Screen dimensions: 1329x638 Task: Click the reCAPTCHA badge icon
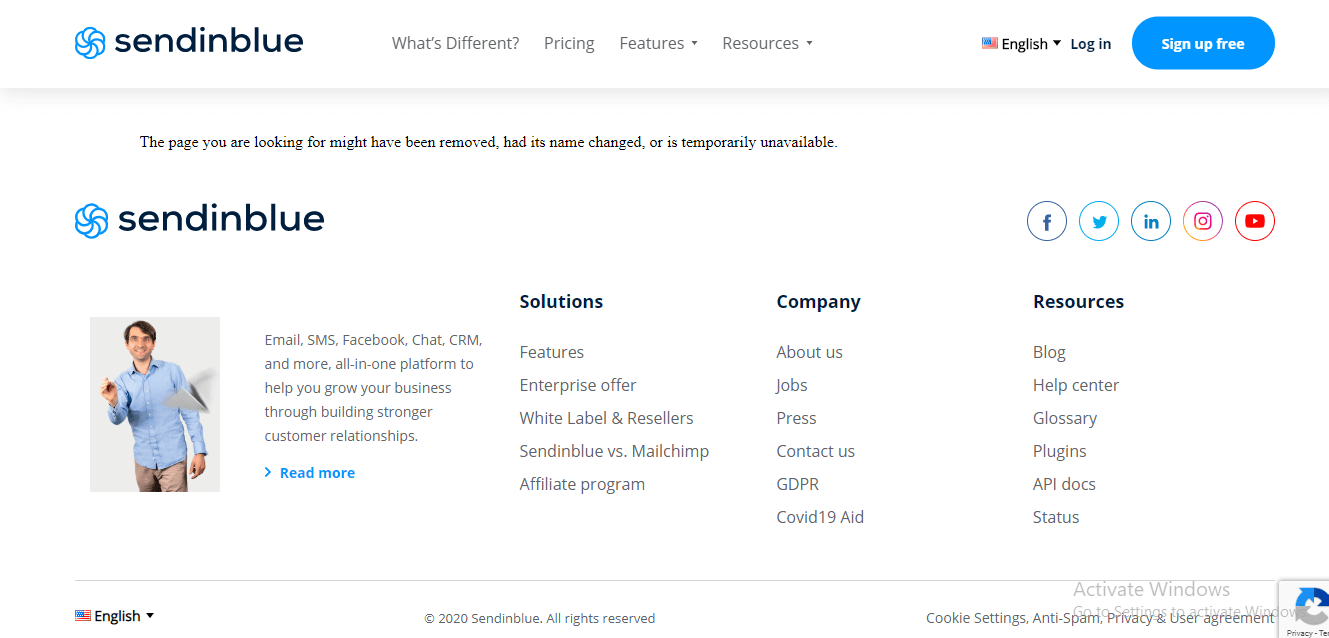point(1310,606)
